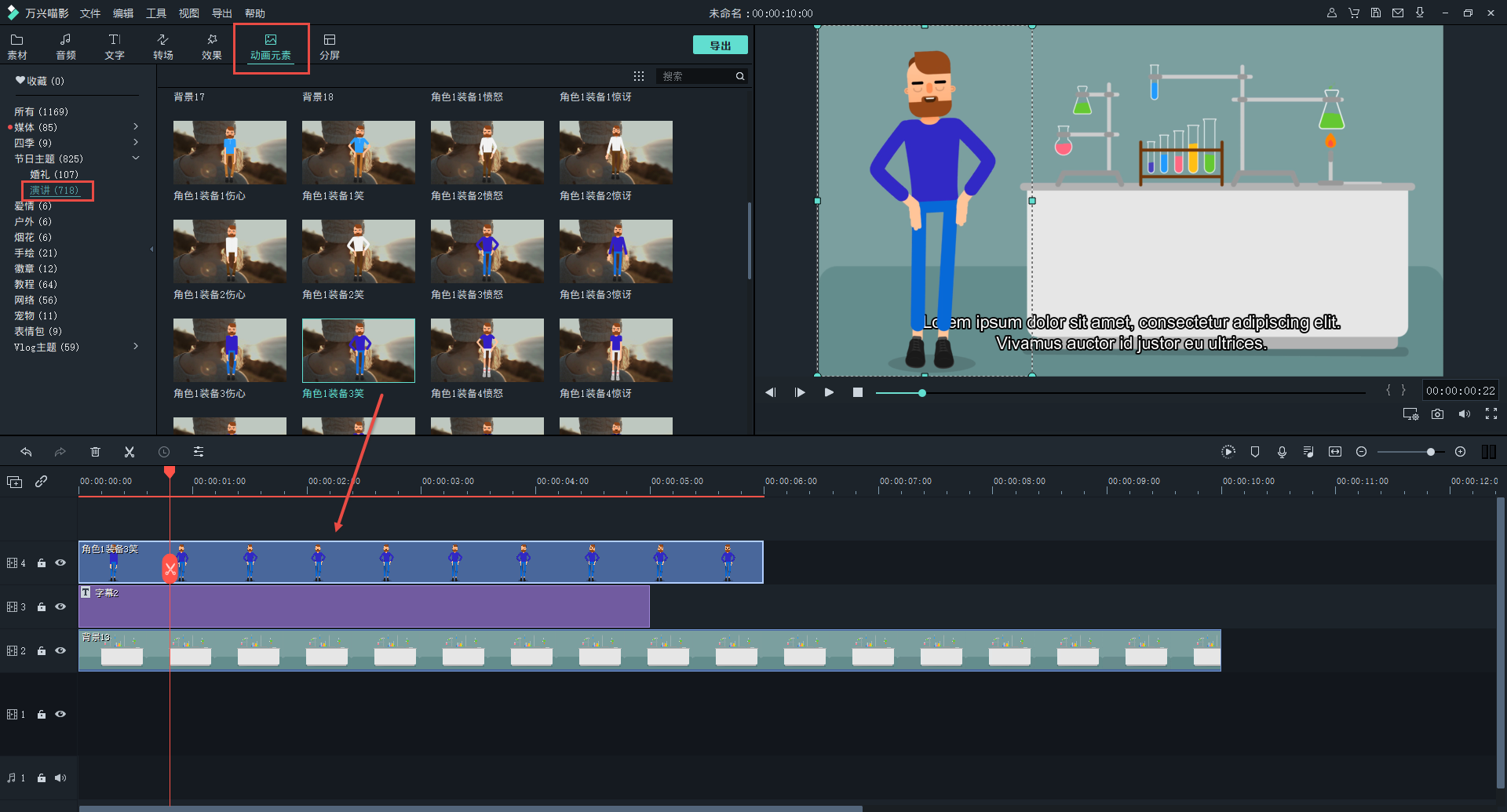1507x812 pixels.
Task: Add a marker with the shield icon
Action: click(1255, 452)
